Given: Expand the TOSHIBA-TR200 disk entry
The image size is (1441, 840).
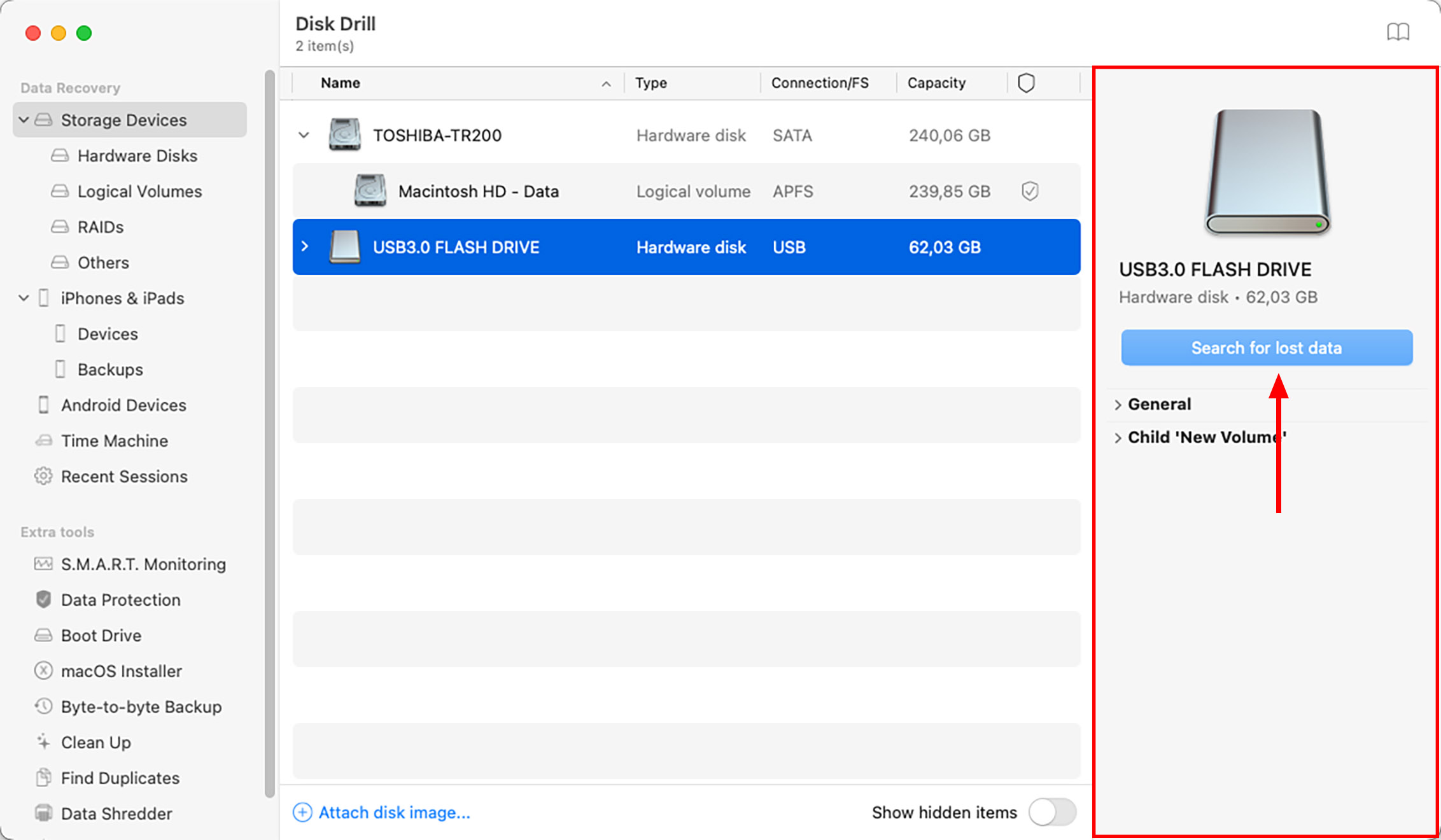Looking at the screenshot, I should pyautogui.click(x=305, y=134).
